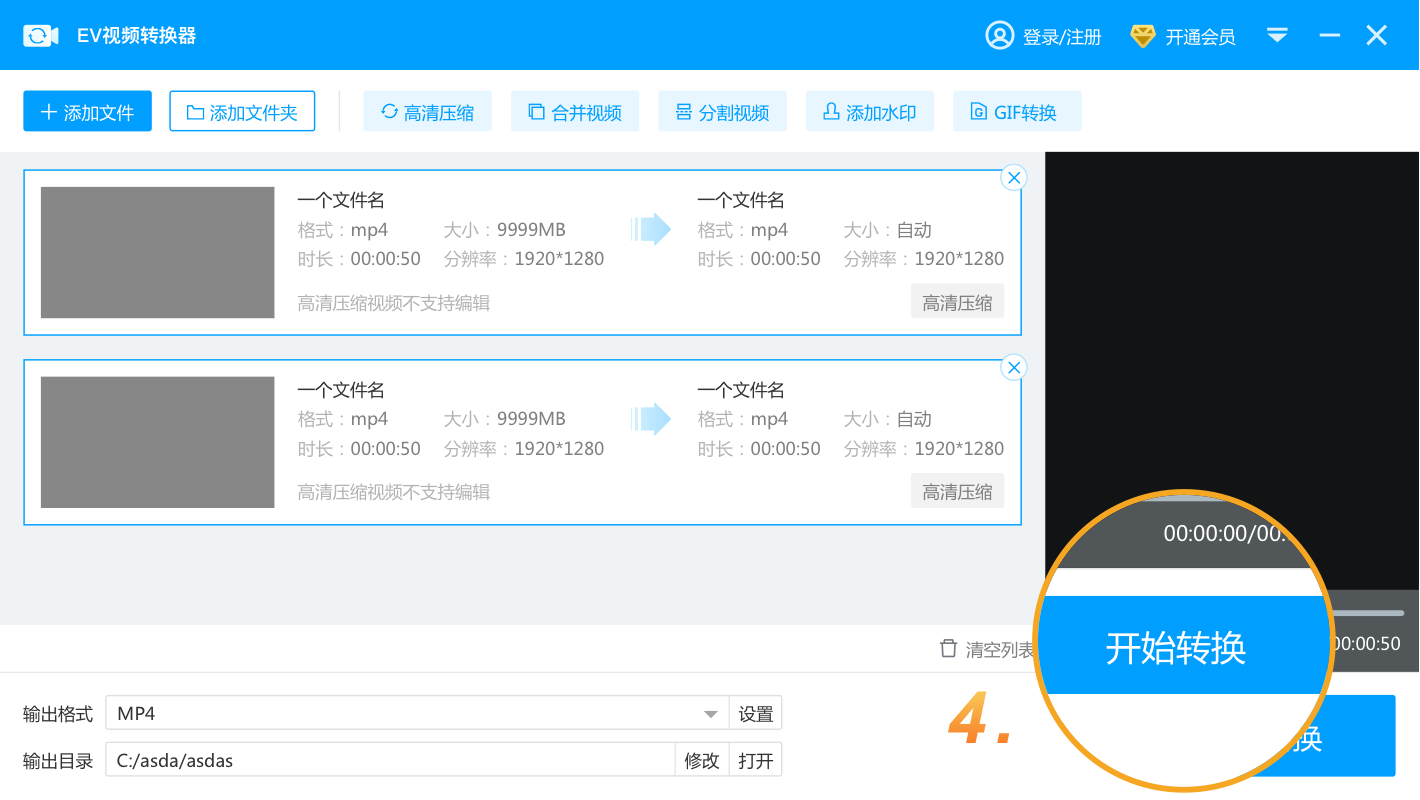Click the 开通会员 diamond icon
Image resolution: width=1420 pixels, height=800 pixels.
[1142, 36]
